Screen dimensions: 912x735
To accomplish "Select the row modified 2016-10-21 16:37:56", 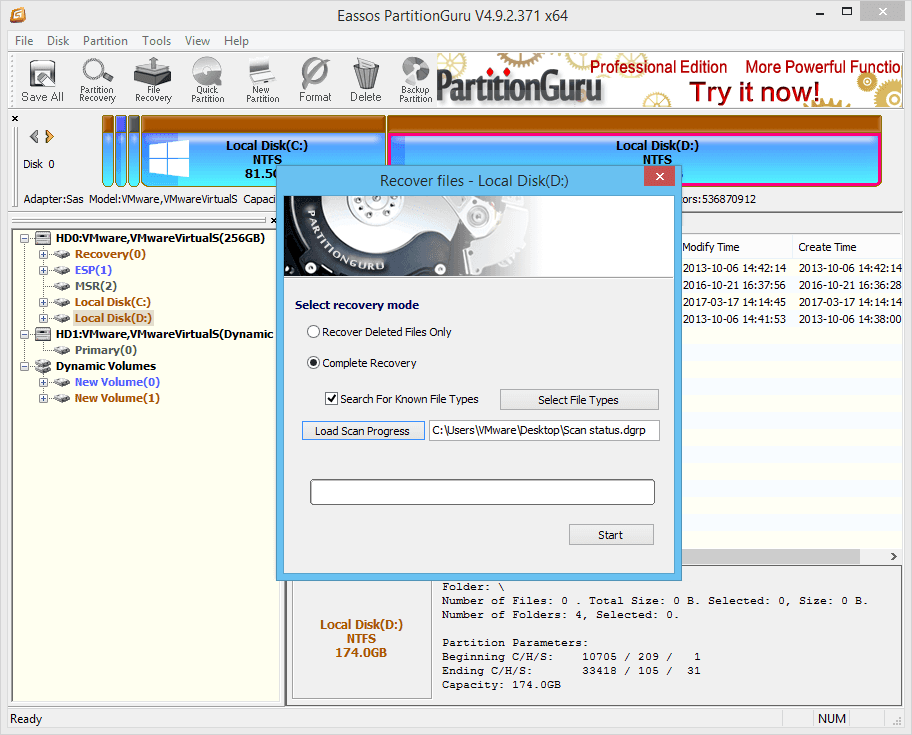I will coord(791,285).
